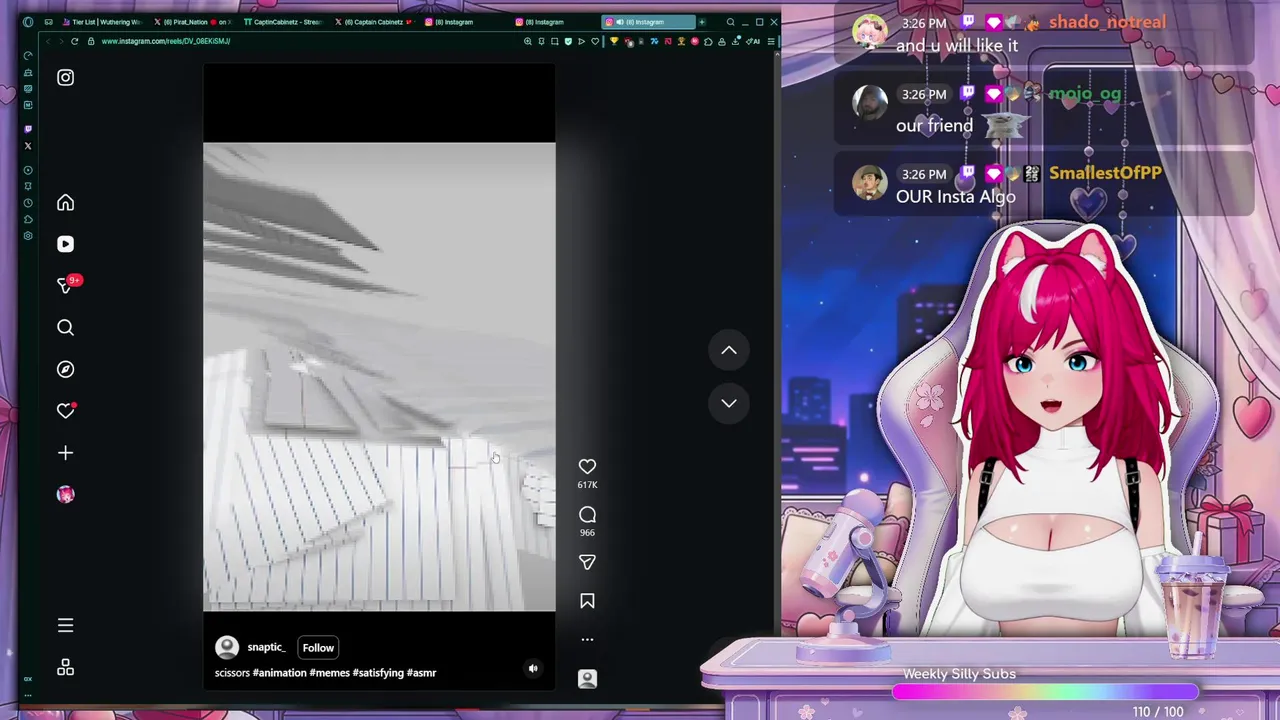The image size is (1280, 720).
Task: Go to next reel with down chevron
Action: tap(729, 403)
